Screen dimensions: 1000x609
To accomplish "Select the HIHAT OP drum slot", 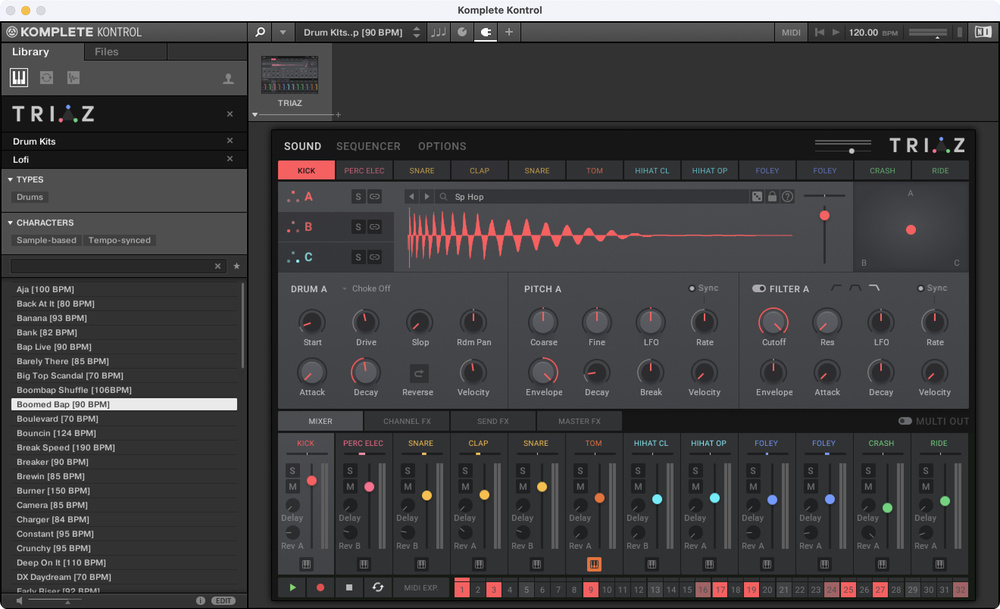I will tap(709, 170).
